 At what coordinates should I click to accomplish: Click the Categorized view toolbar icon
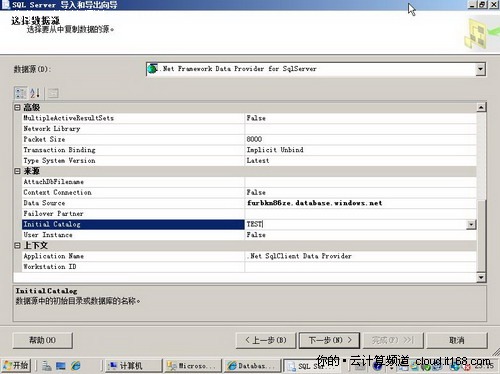[21, 93]
